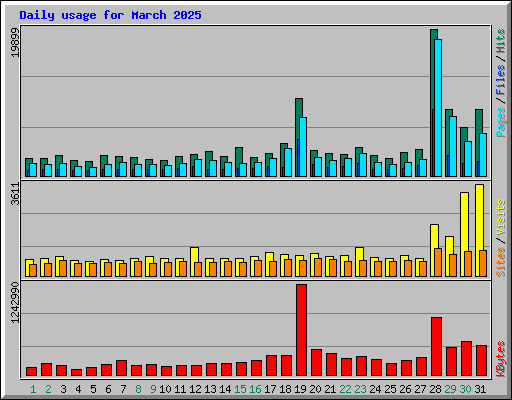Click the day 15 x-axis label
Screen dimensions: 512x400
click(x=240, y=389)
